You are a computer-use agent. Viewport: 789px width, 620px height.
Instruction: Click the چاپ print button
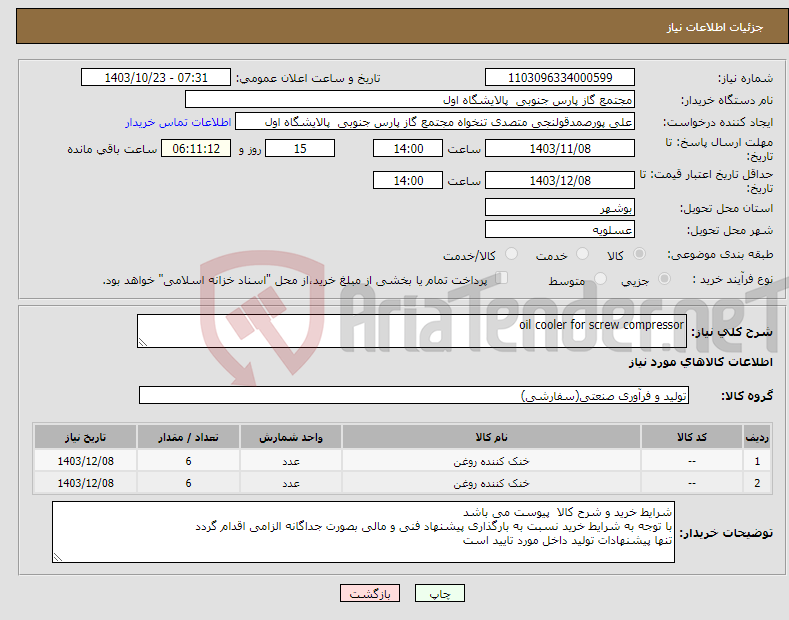tap(439, 593)
